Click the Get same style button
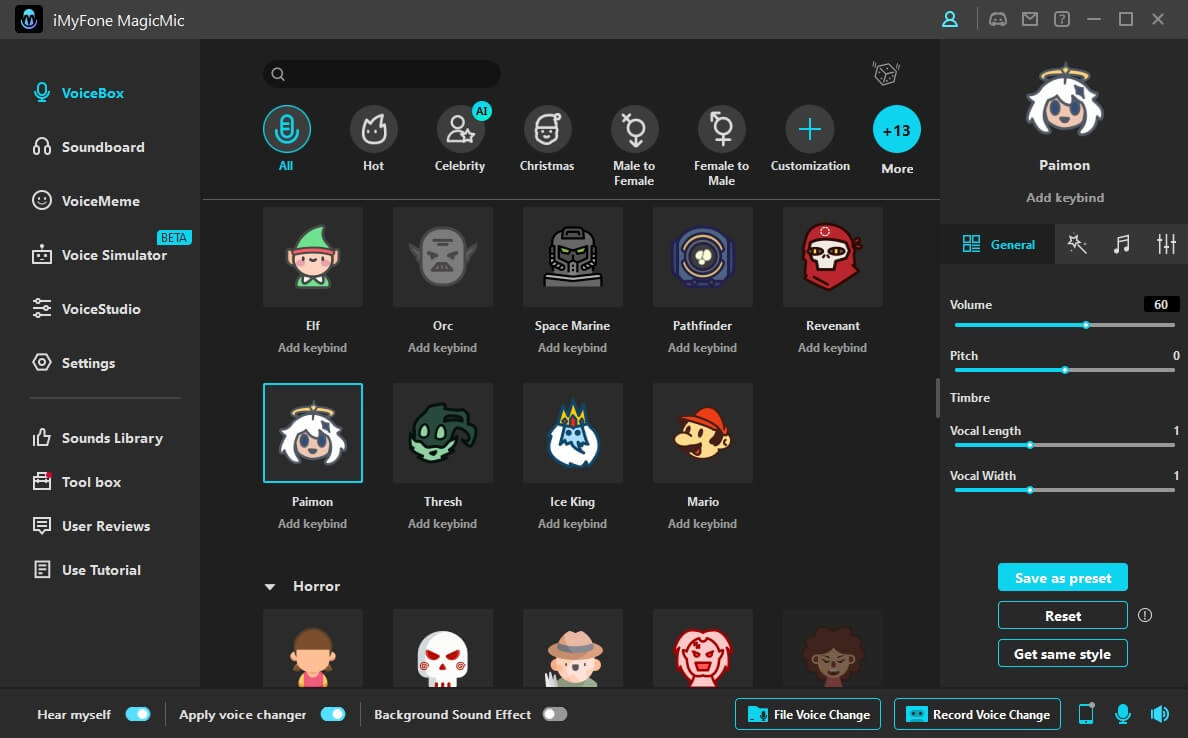Viewport: 1188px width, 738px height. [x=1062, y=653]
